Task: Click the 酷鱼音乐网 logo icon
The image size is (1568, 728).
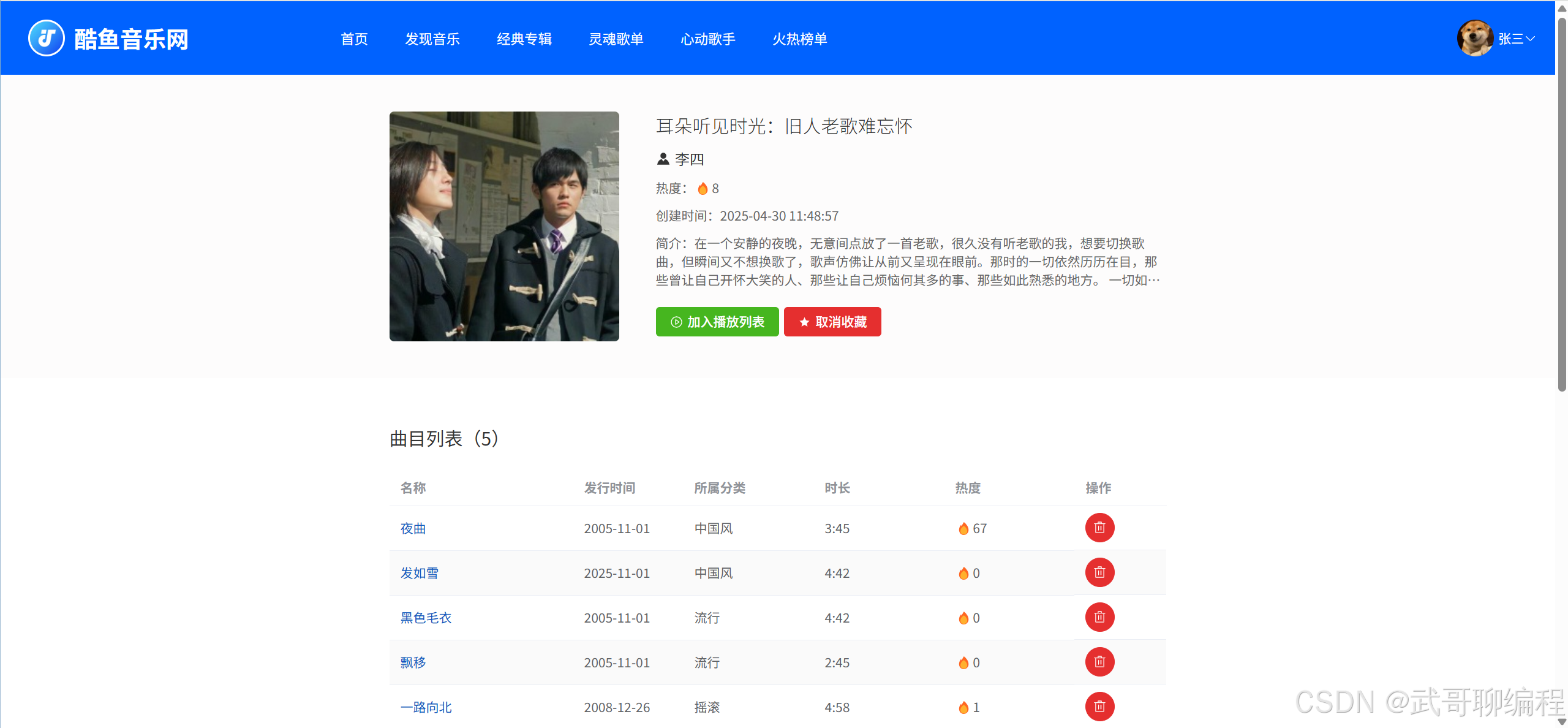Action: click(46, 38)
